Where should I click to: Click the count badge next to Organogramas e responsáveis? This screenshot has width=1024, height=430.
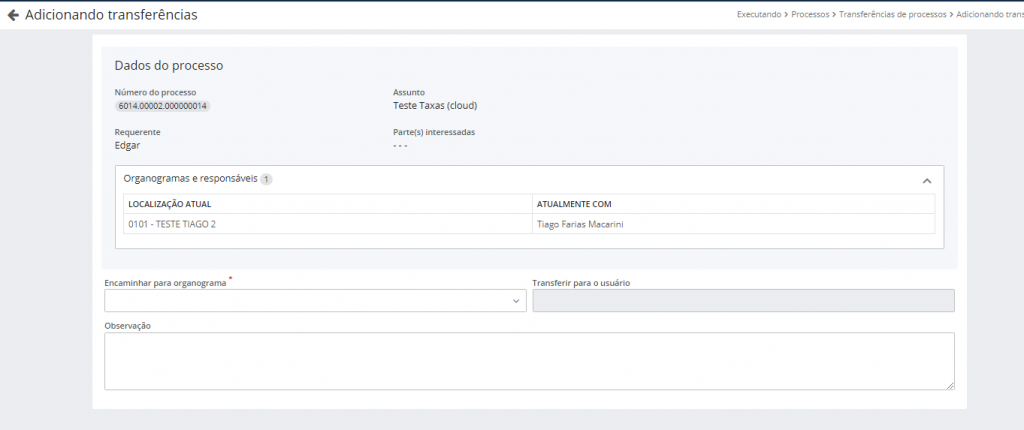[267, 179]
